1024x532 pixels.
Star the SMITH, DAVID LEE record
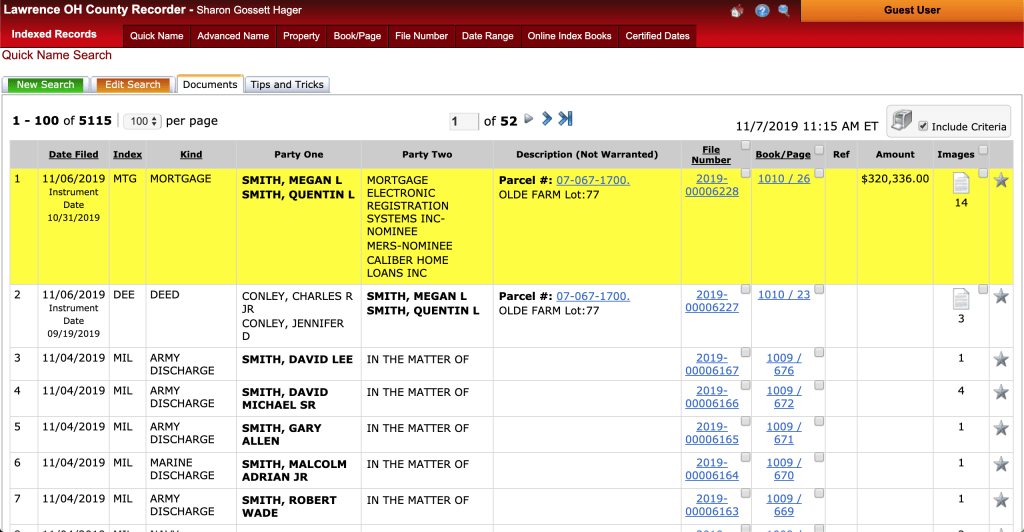(x=1000, y=359)
